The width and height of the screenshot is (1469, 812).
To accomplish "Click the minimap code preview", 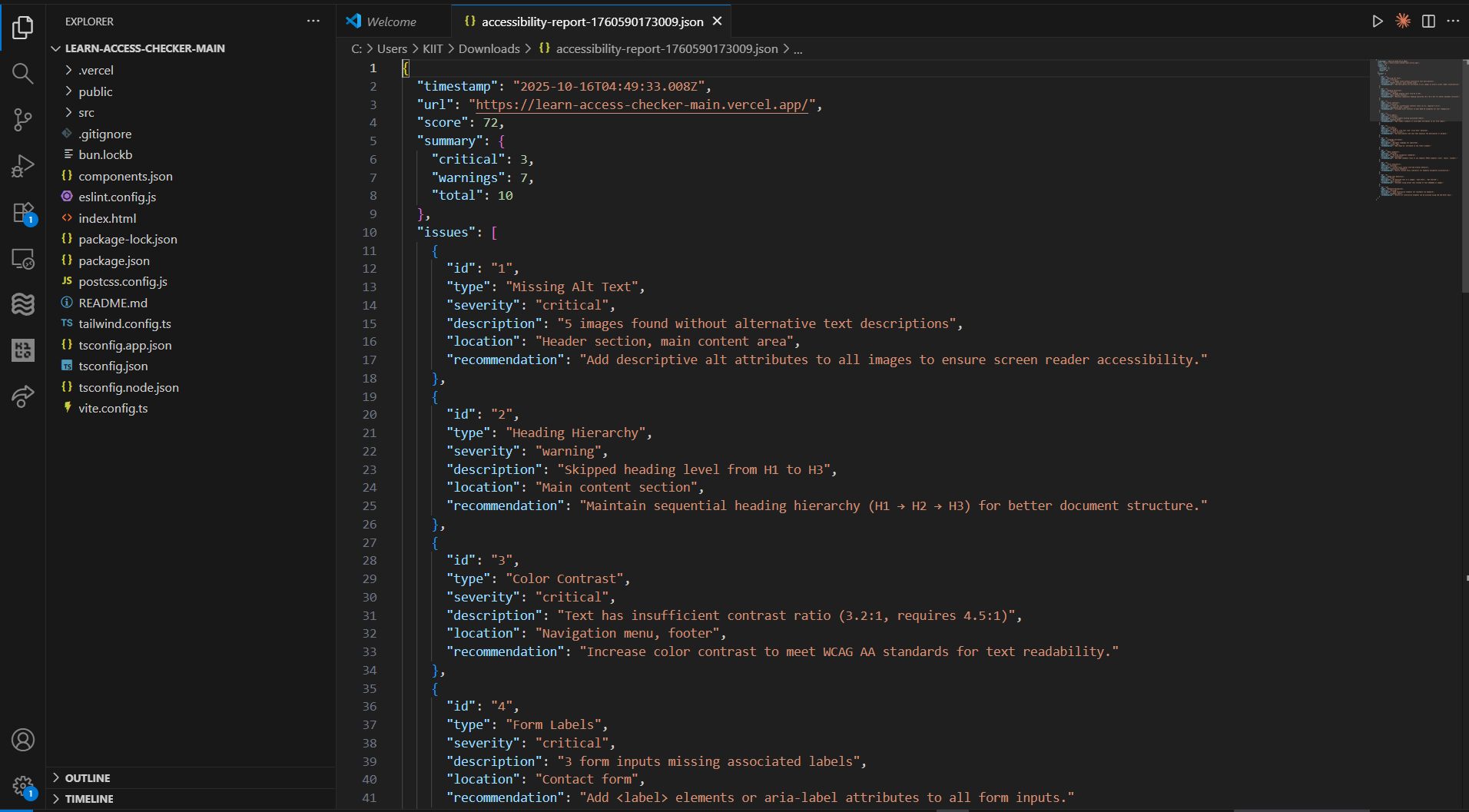I will tap(1415, 129).
